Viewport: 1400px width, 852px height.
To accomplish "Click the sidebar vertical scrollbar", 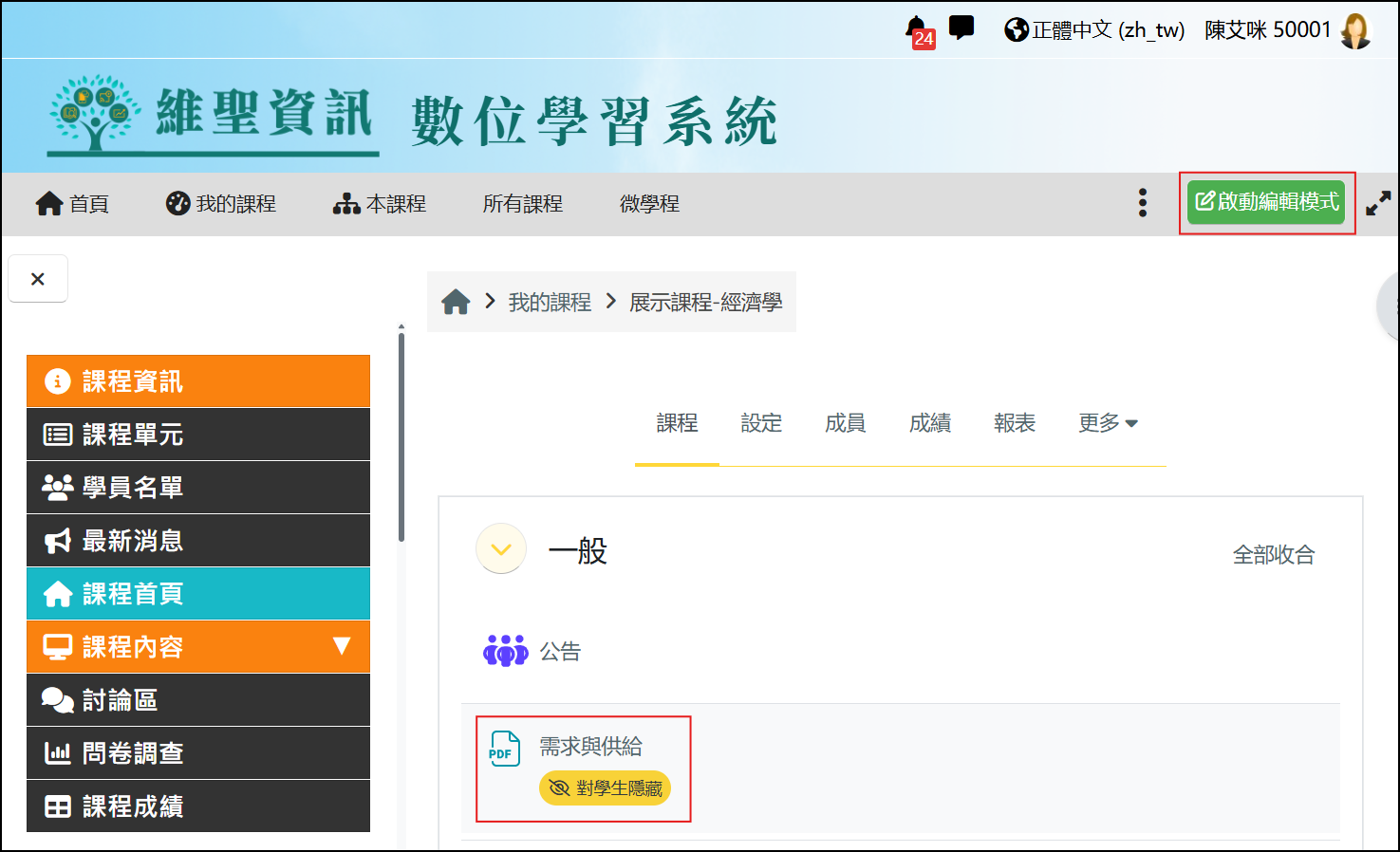I will [401, 436].
